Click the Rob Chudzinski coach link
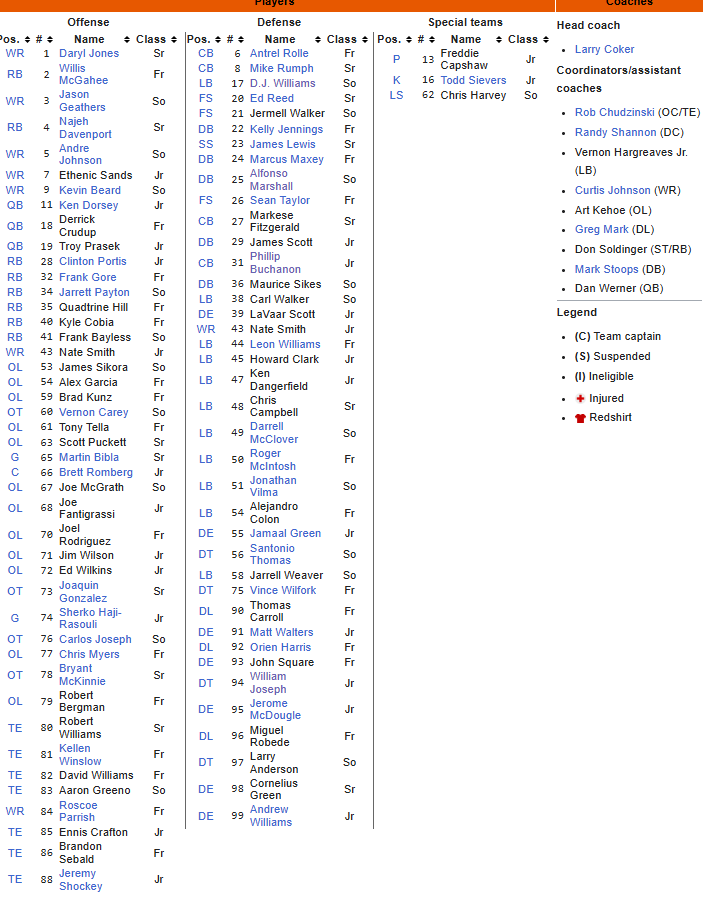This screenshot has height=906, width=710. click(615, 113)
